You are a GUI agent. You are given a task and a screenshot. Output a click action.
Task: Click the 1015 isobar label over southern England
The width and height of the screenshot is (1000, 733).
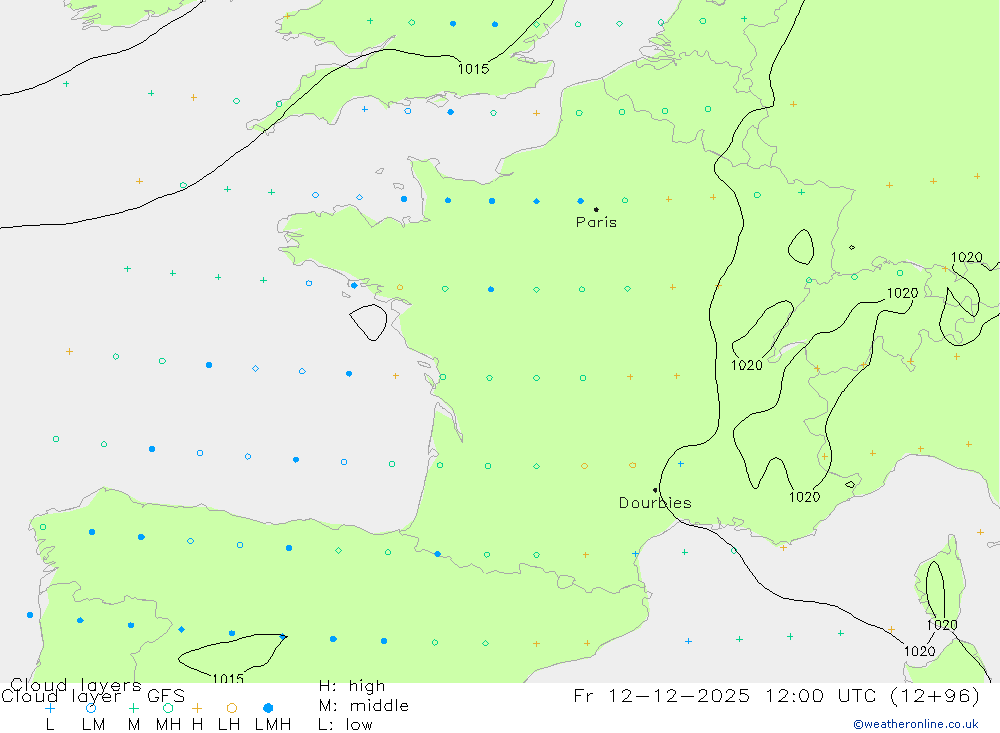click(473, 69)
